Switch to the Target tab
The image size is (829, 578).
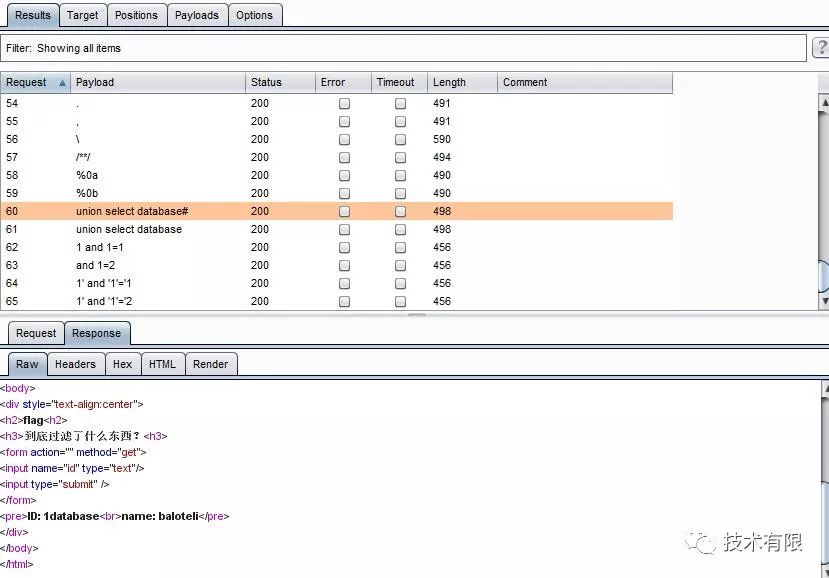[x=82, y=15]
